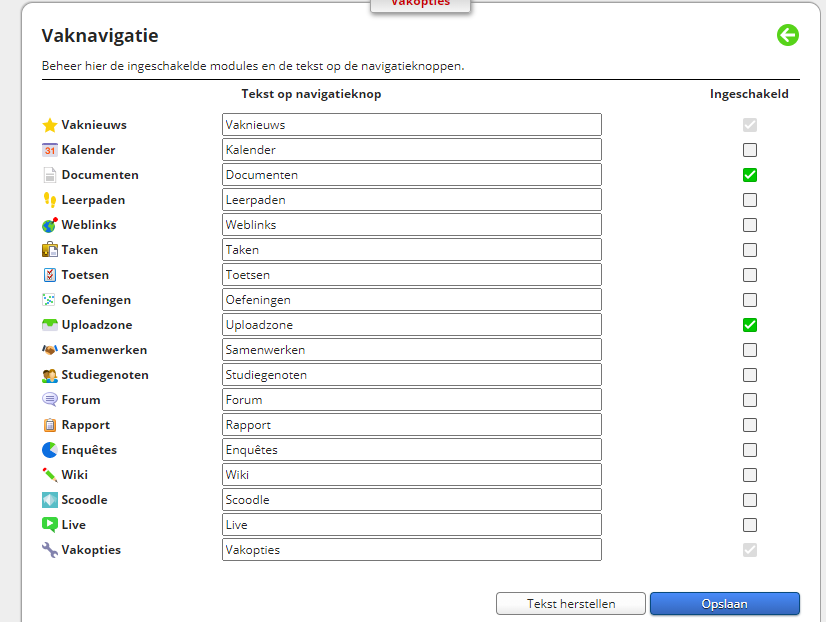This screenshot has width=826, height=622.
Task: Click the green back arrow icon
Action: 788,36
